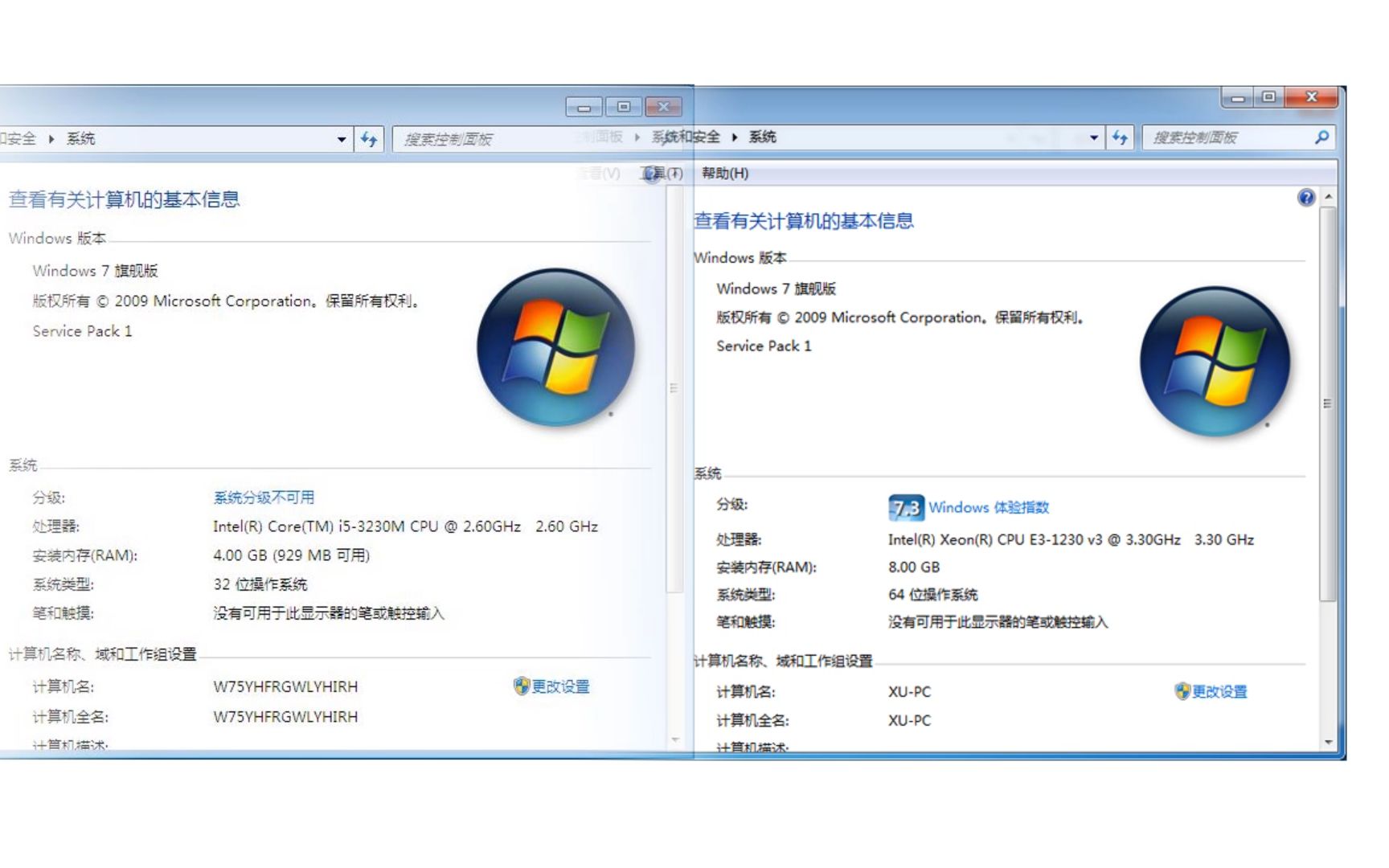This screenshot has width=1389, height=868.
Task: Minimize the left system window
Action: pos(584,107)
